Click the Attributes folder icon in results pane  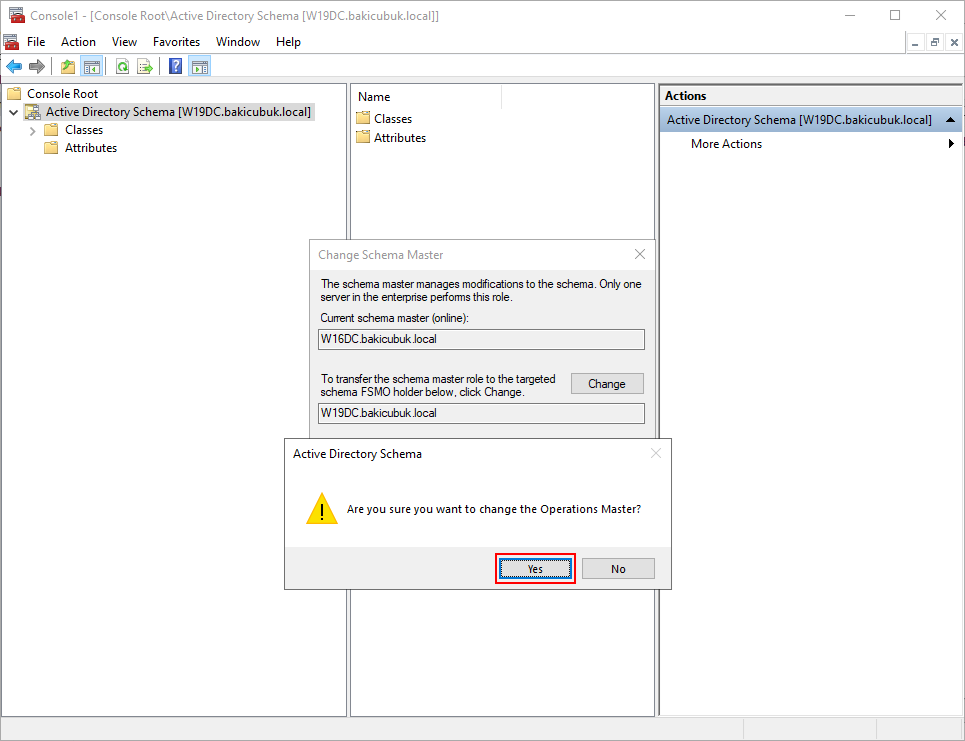pyautogui.click(x=363, y=137)
